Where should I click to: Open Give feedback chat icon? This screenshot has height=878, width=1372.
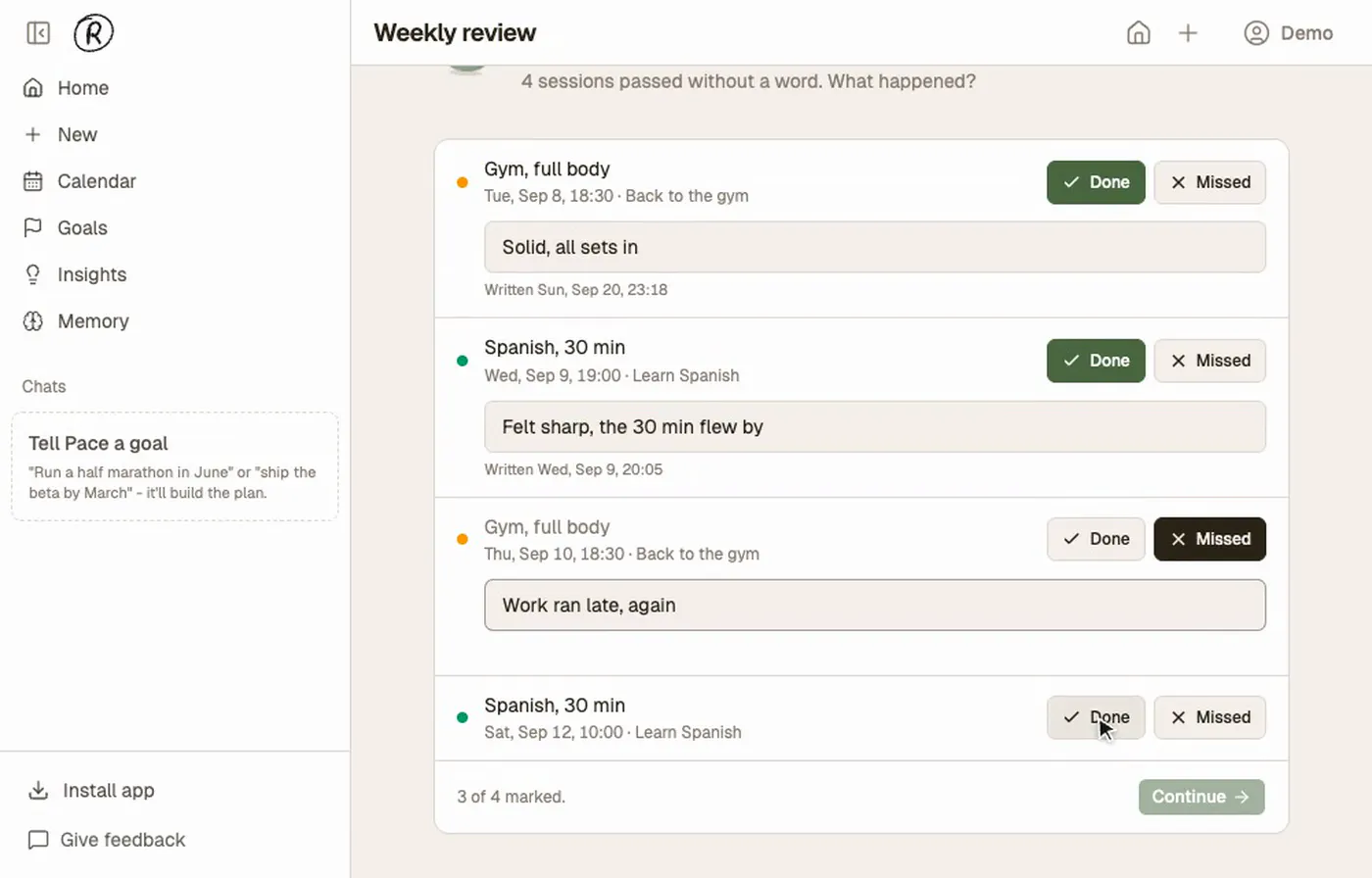pos(38,840)
